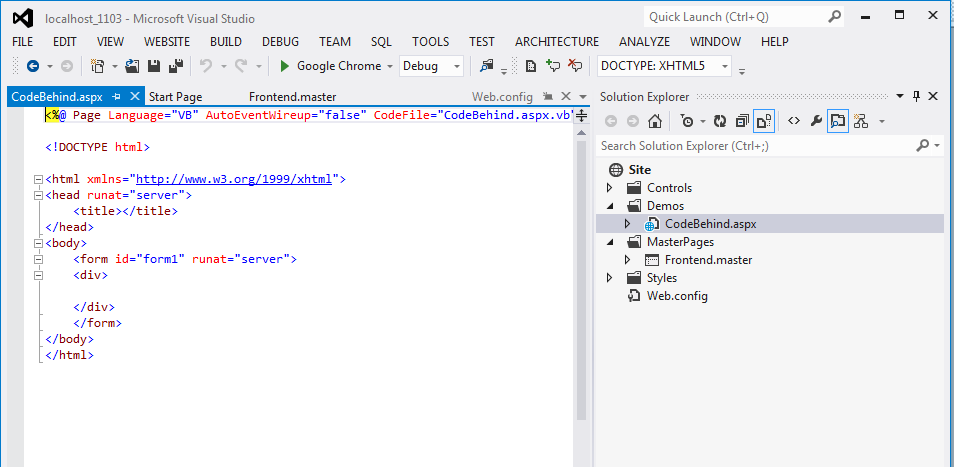Switch to the Start Page tab
This screenshot has height=467, width=954.
(x=175, y=97)
